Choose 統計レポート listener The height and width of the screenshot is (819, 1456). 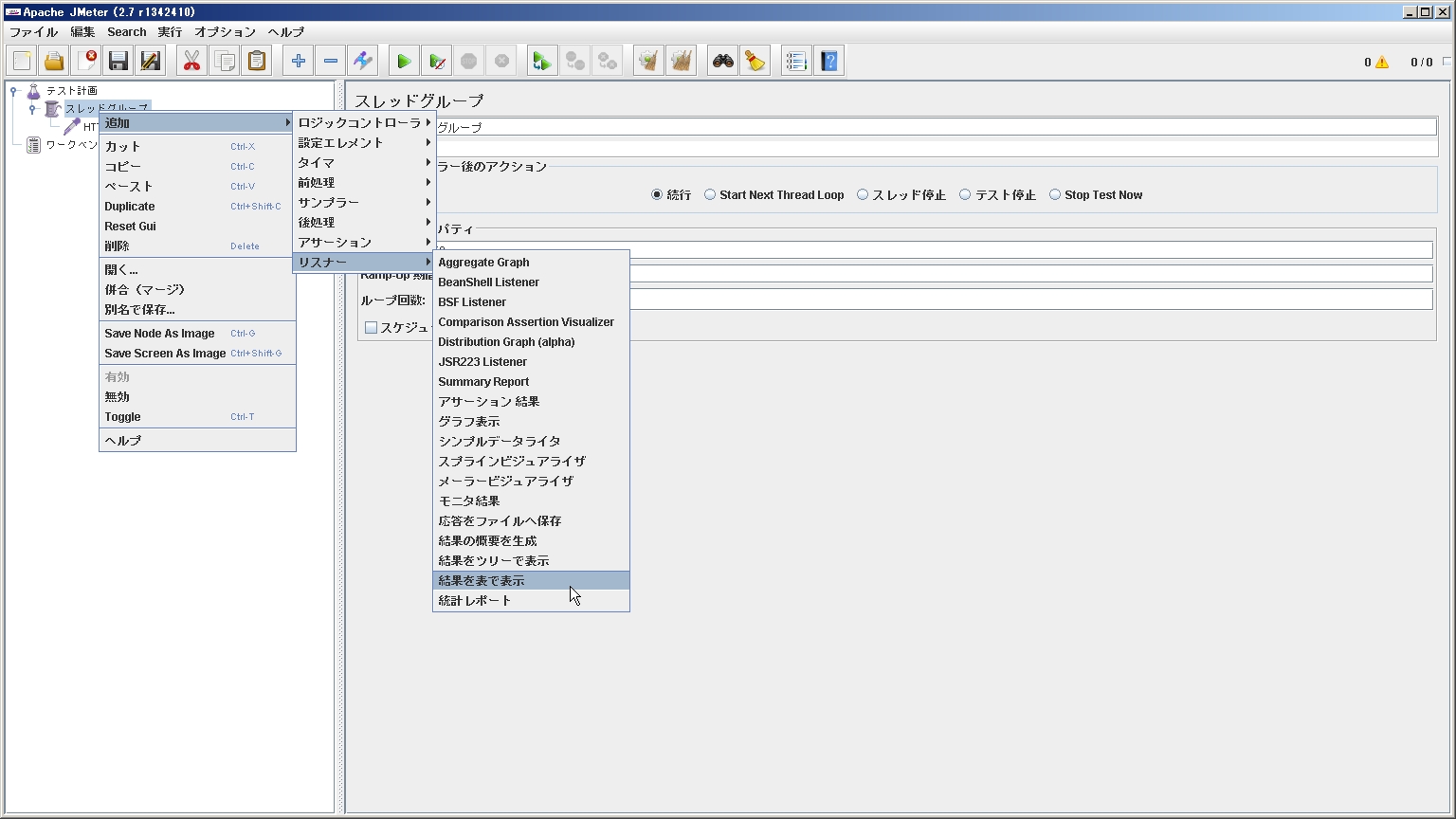pos(531,601)
